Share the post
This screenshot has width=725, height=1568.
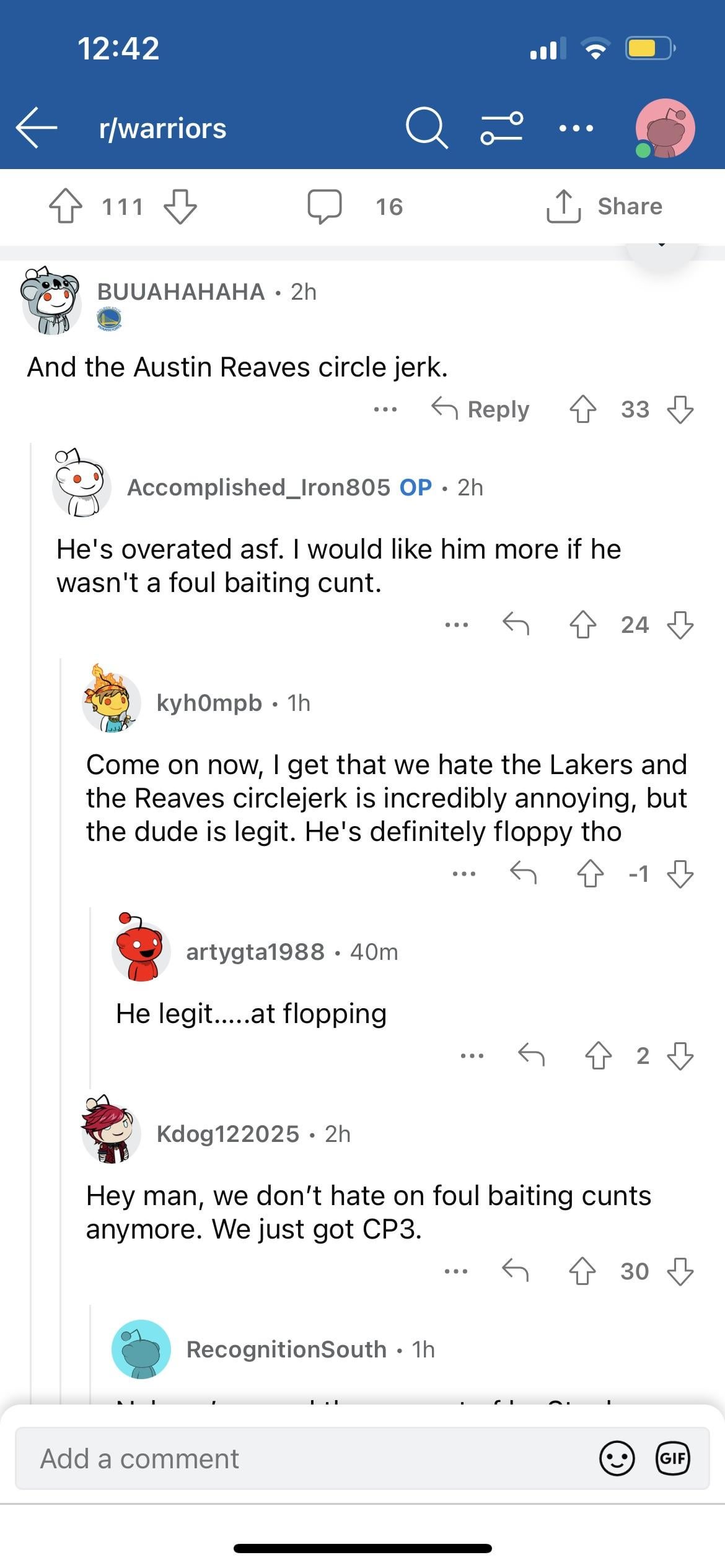(605, 206)
